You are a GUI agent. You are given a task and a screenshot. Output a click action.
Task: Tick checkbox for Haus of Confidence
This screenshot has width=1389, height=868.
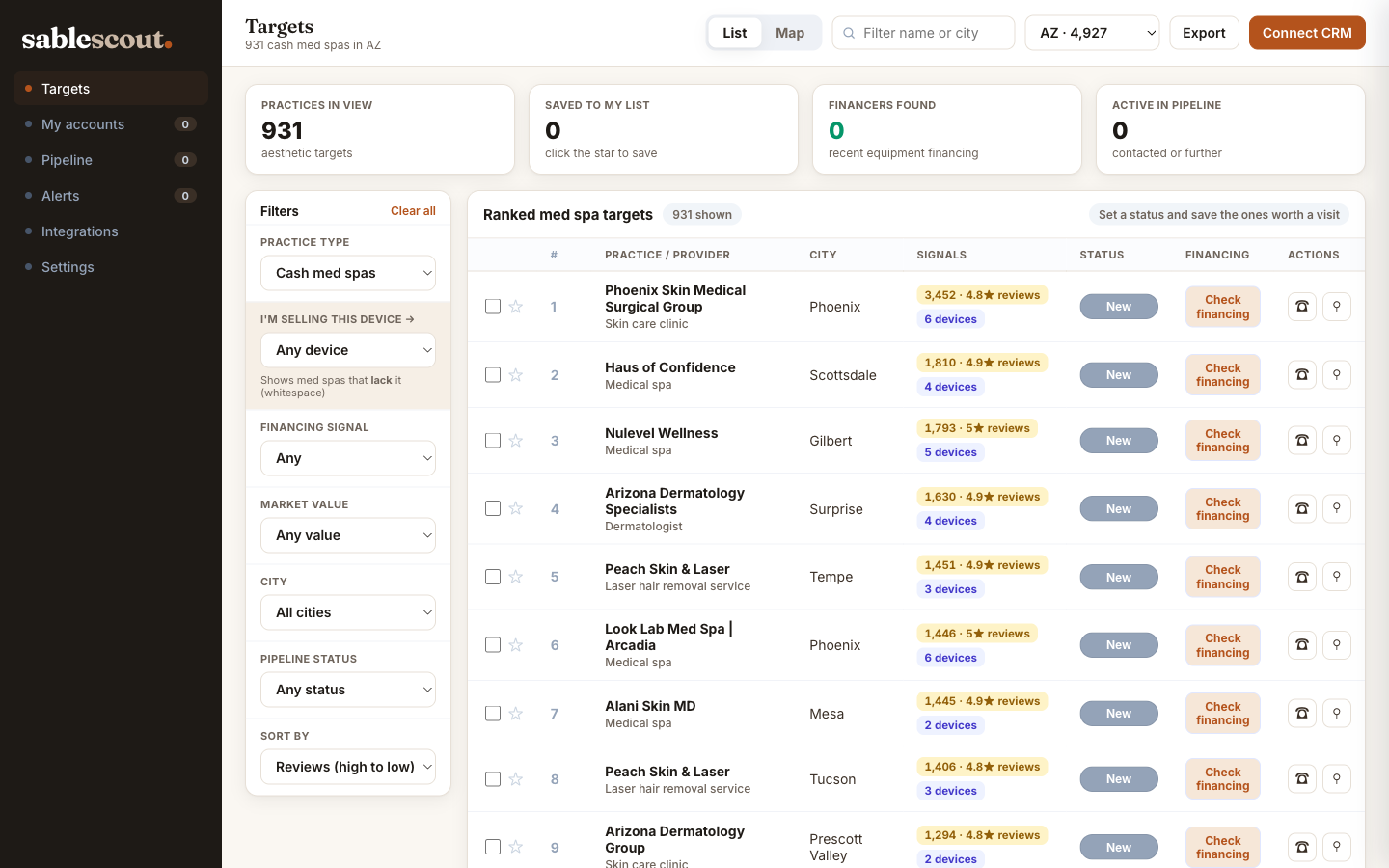[x=493, y=375]
